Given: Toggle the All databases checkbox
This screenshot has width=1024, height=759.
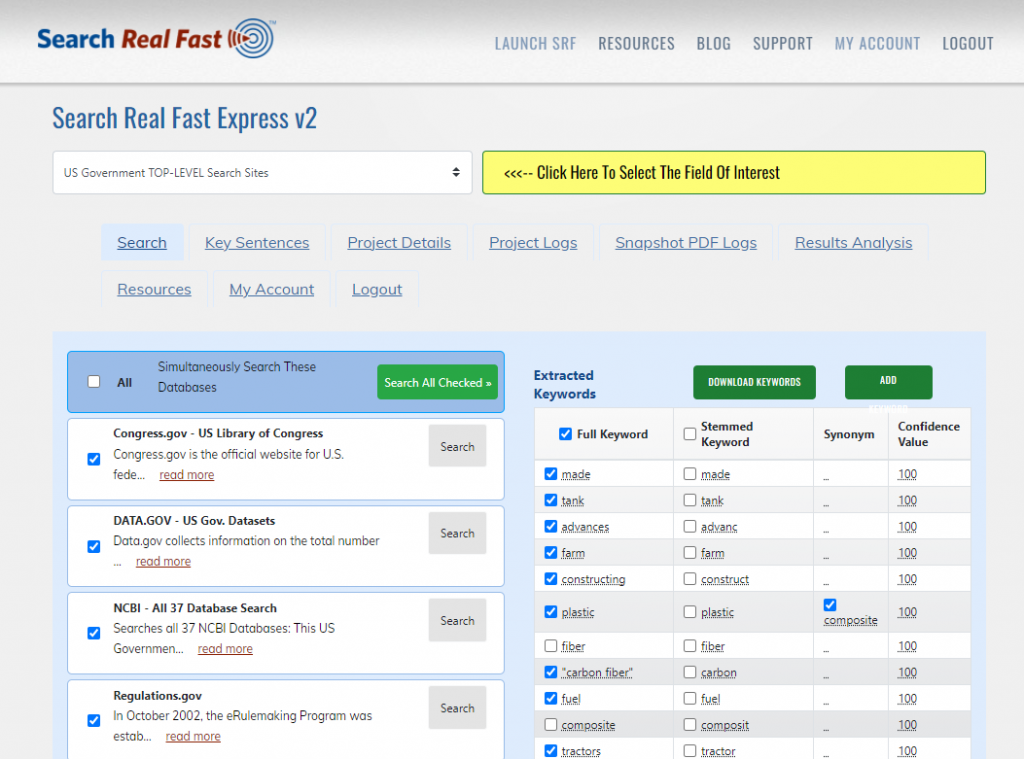Looking at the screenshot, I should click(94, 381).
